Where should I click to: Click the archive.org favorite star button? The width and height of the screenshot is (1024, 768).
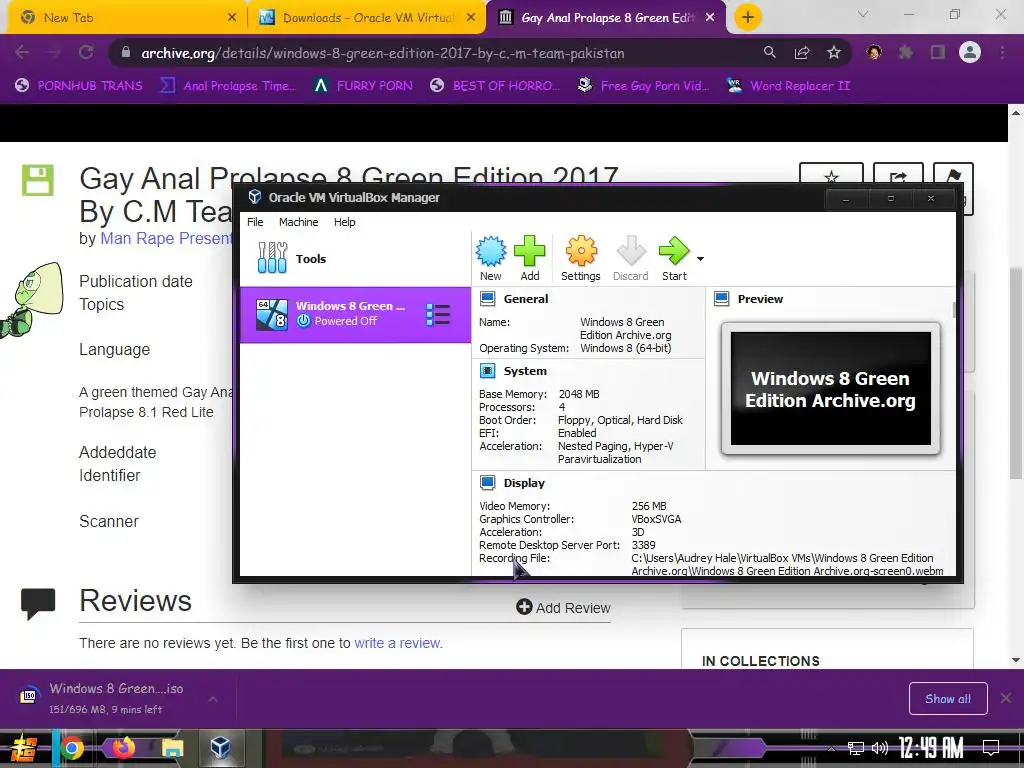pyautogui.click(x=831, y=176)
